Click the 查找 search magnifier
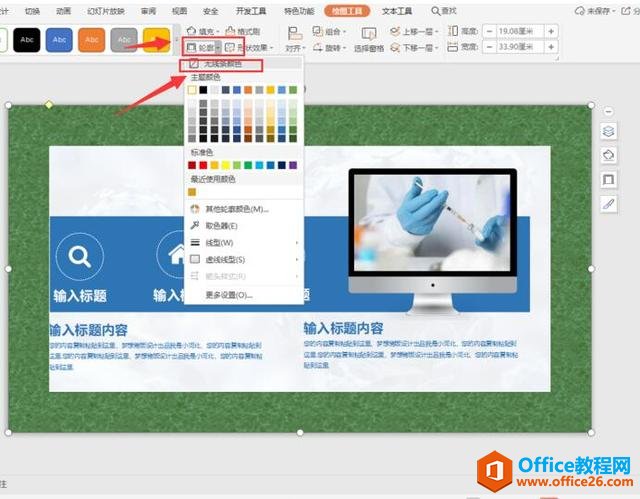 pos(436,11)
